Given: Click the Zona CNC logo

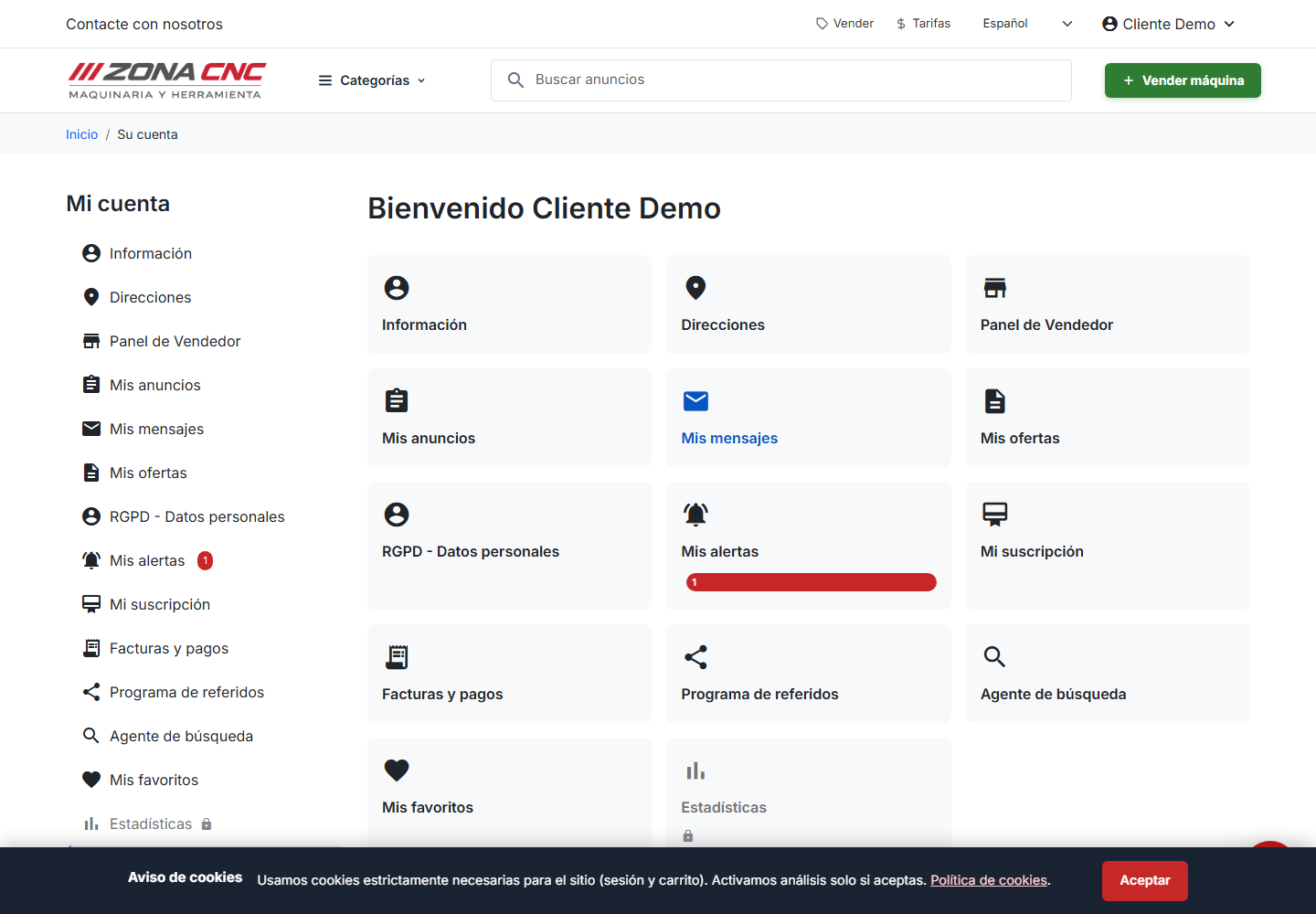Looking at the screenshot, I should pyautogui.click(x=167, y=80).
